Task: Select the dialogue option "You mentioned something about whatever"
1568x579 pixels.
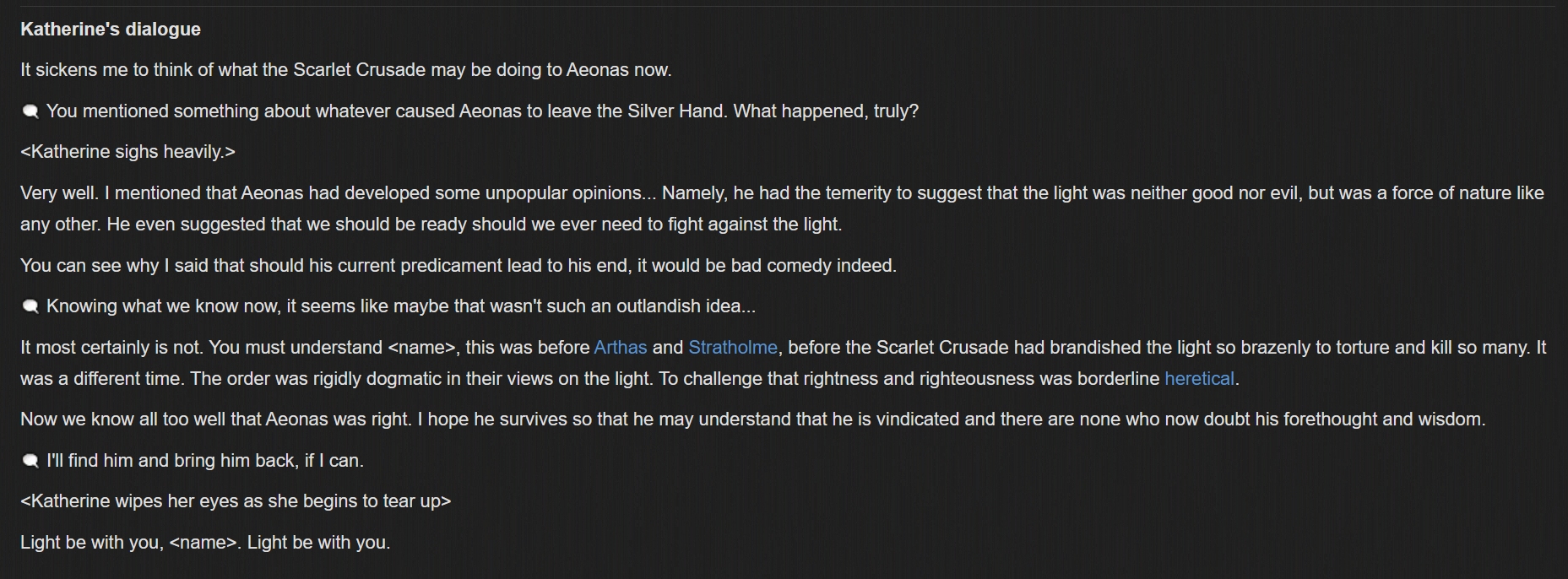Action: [481, 111]
